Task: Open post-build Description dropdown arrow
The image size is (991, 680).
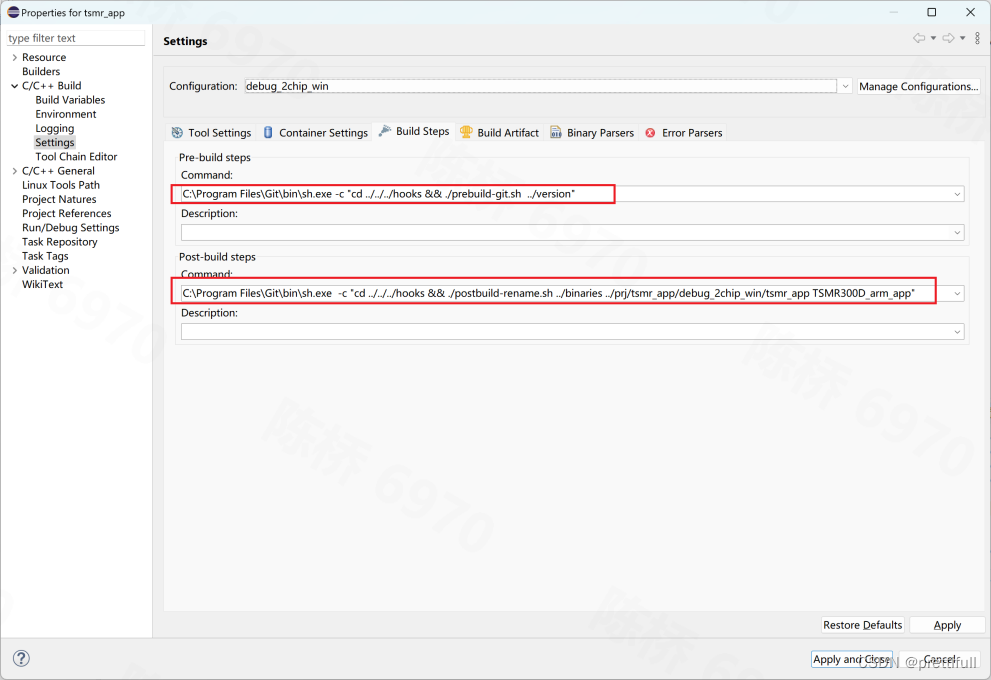Action: pos(957,332)
